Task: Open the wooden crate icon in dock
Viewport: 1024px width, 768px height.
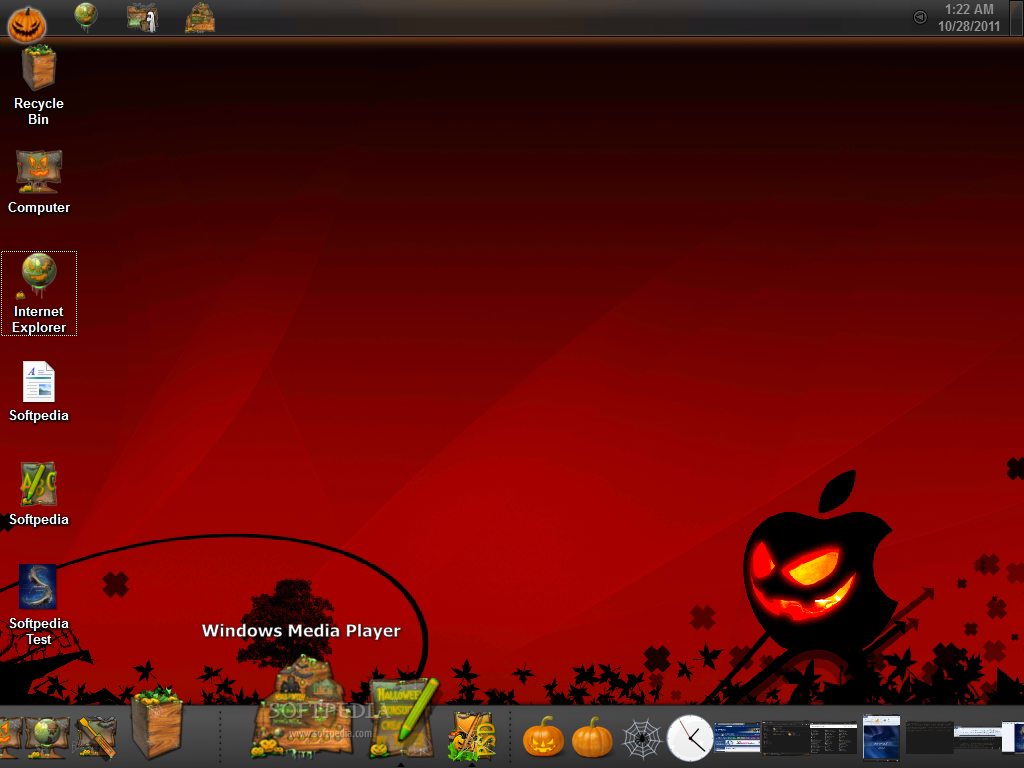Action: pos(157,724)
